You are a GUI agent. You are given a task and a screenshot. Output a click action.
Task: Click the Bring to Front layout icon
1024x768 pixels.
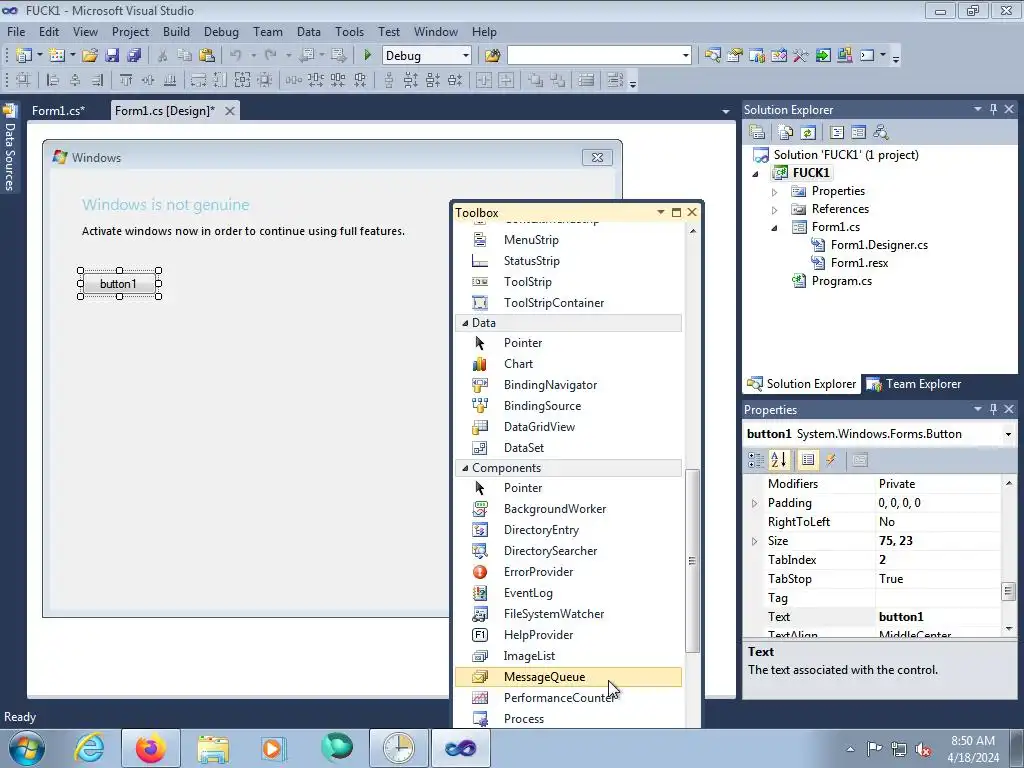[536, 80]
